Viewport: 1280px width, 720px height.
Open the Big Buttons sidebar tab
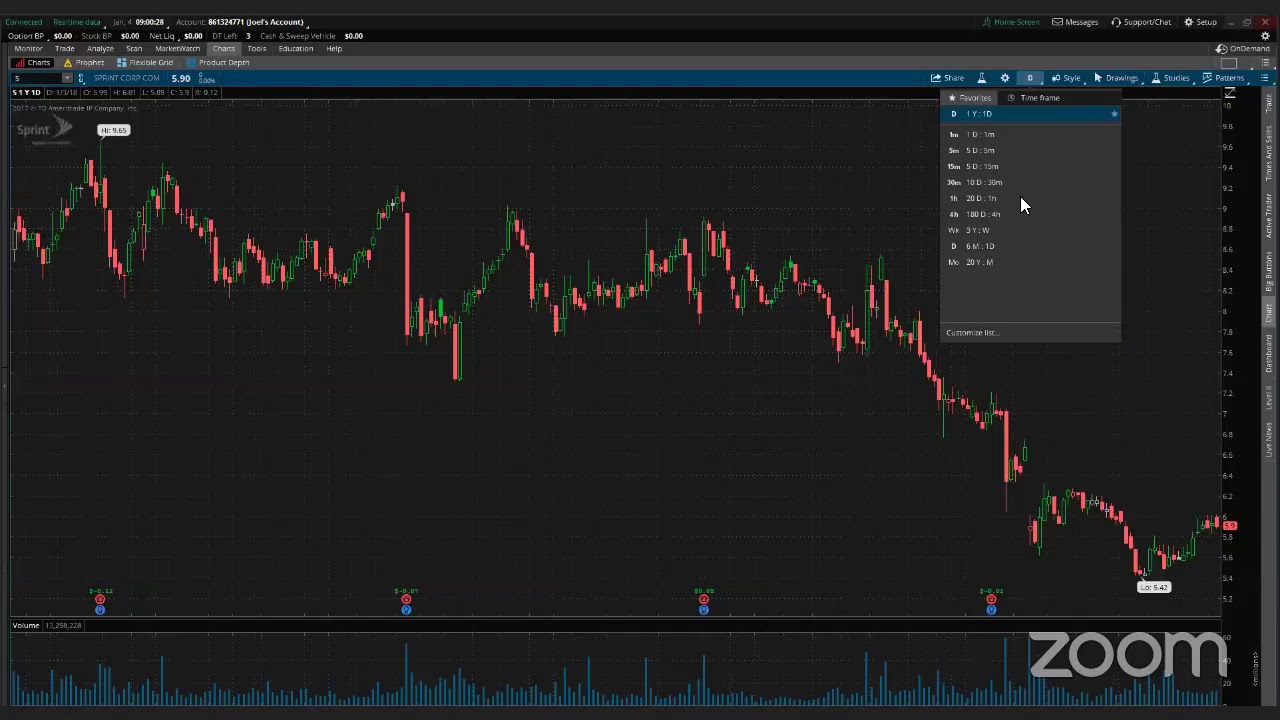(x=1269, y=270)
